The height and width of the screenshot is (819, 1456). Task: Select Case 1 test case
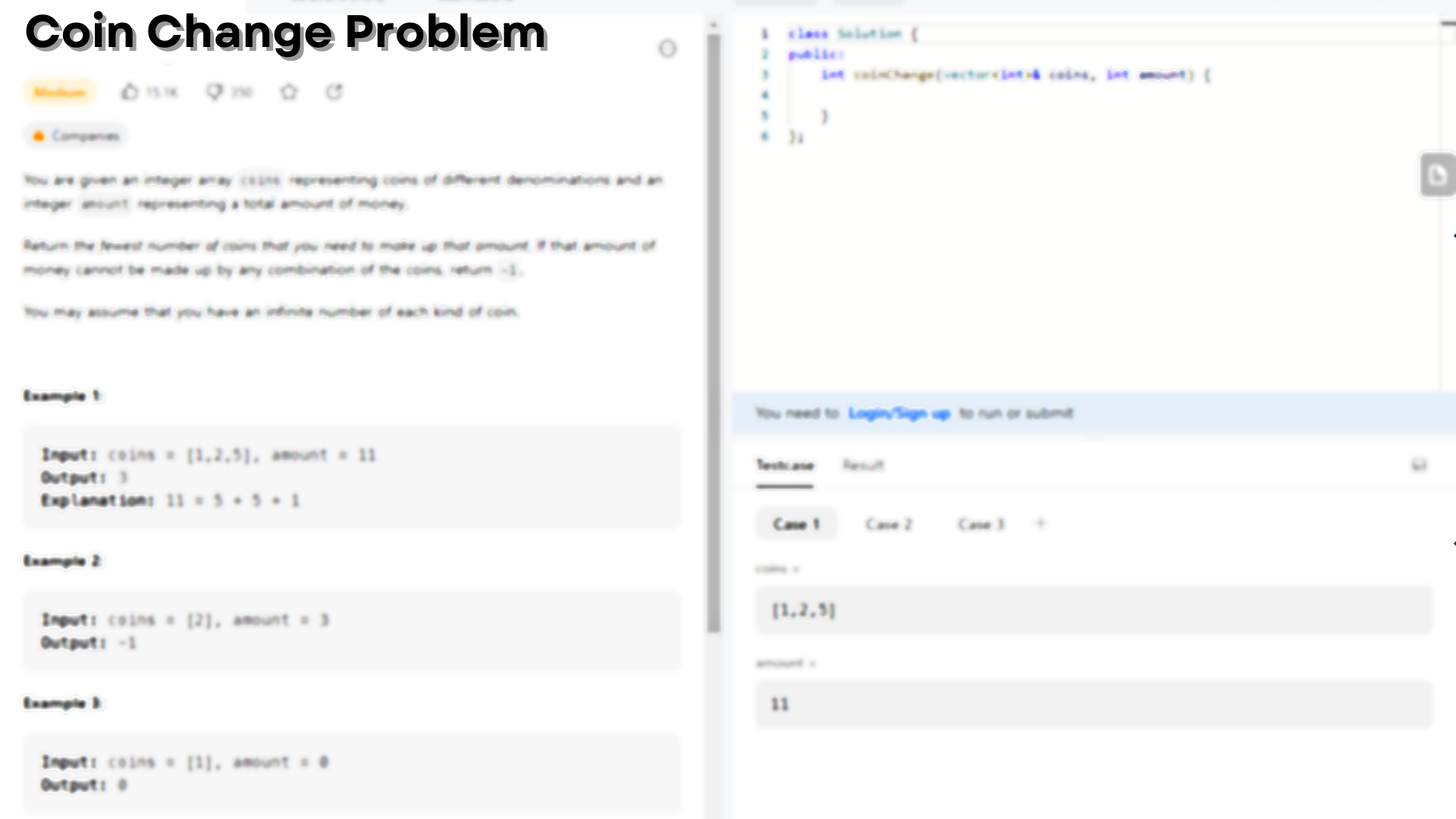(x=796, y=524)
